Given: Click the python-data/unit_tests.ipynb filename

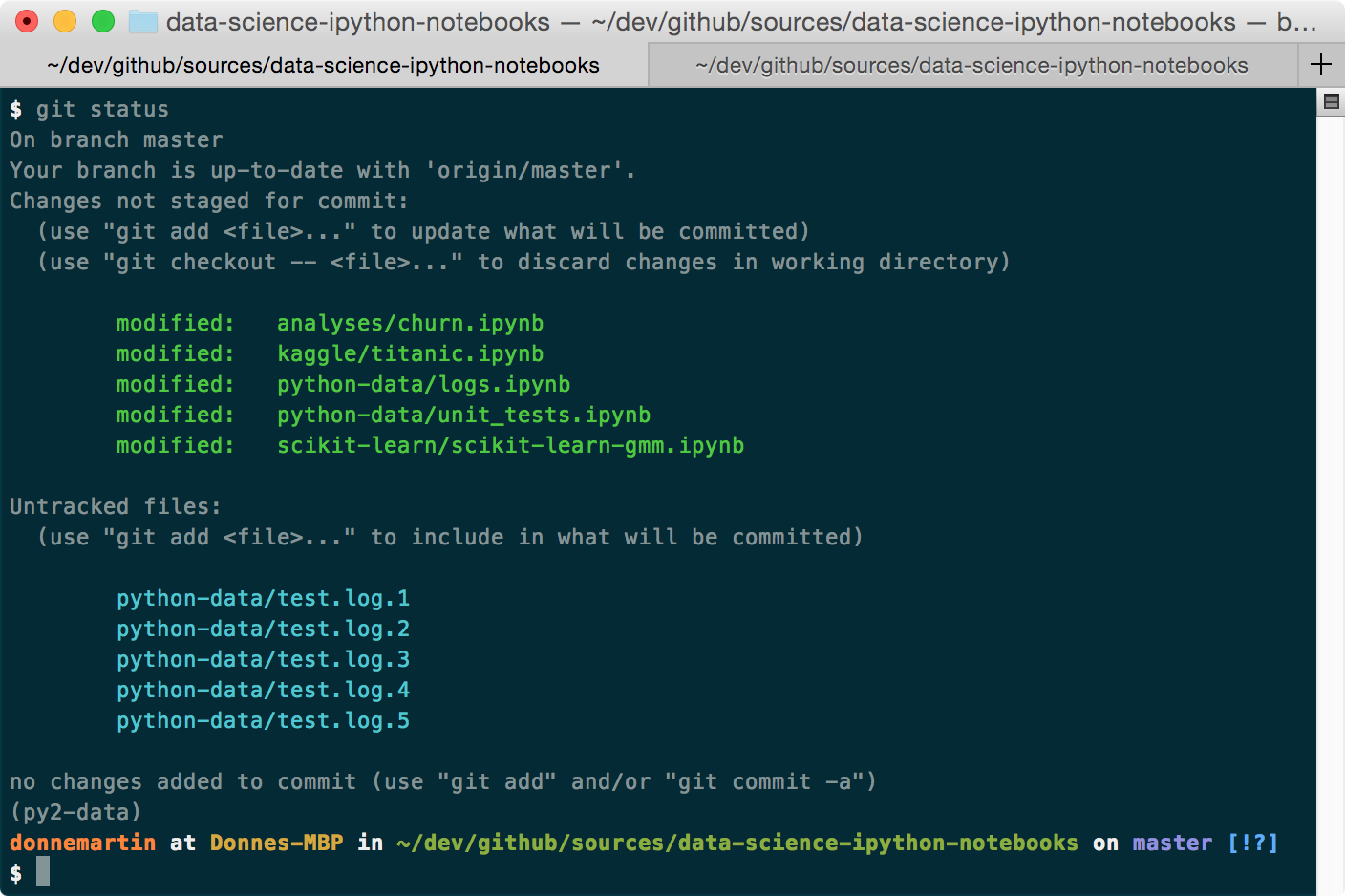Looking at the screenshot, I should (x=463, y=415).
